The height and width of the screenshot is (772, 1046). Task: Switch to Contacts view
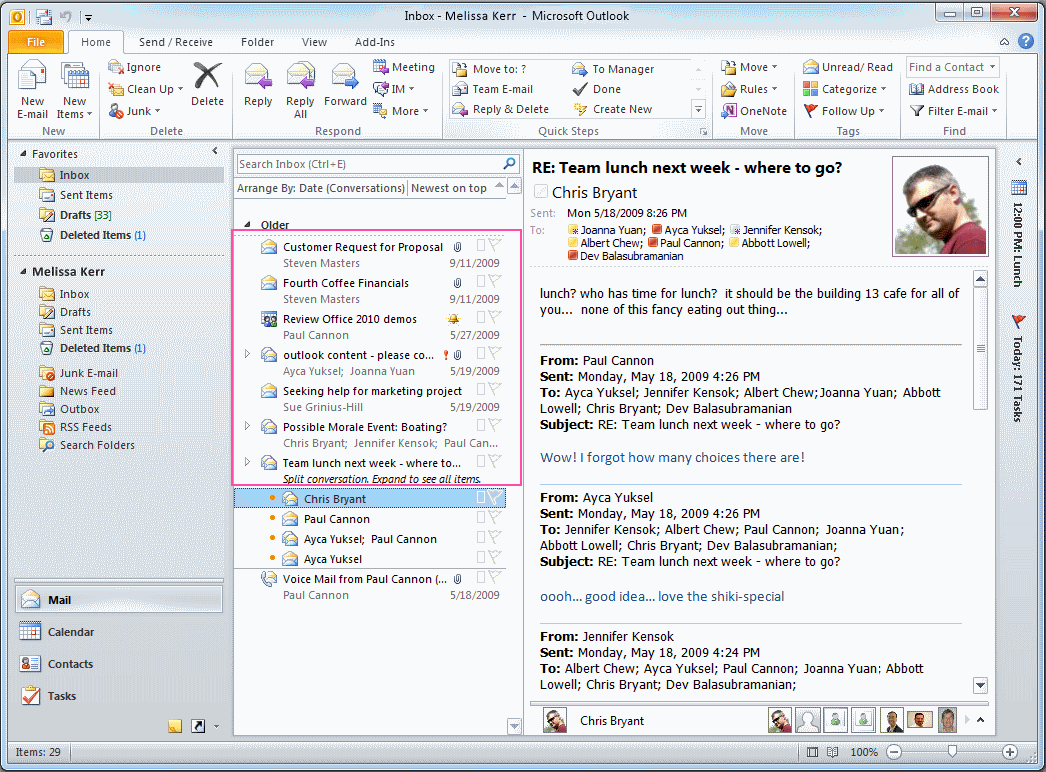tap(70, 664)
